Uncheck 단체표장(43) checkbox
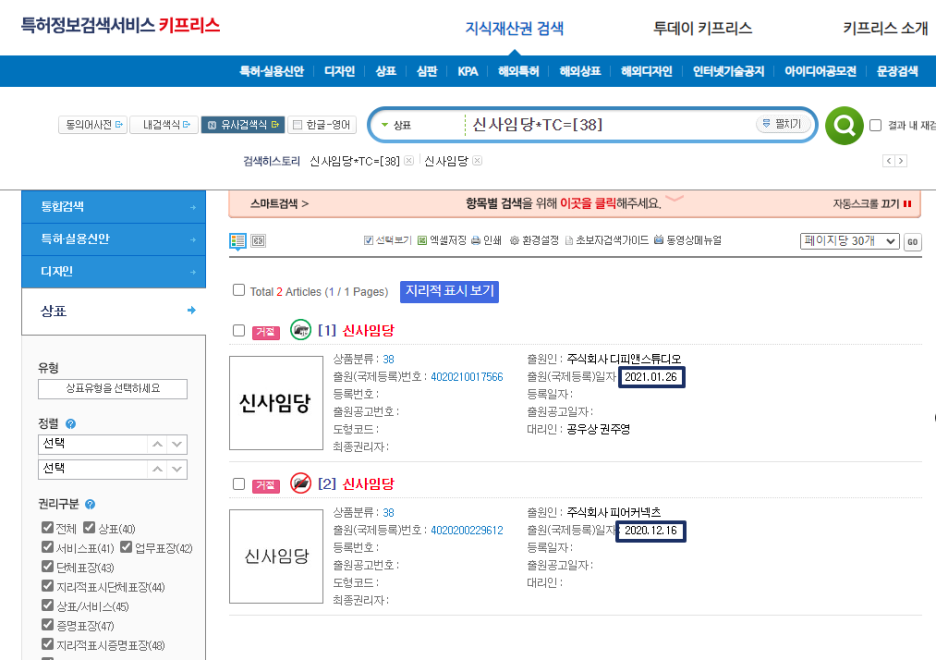 point(48,566)
